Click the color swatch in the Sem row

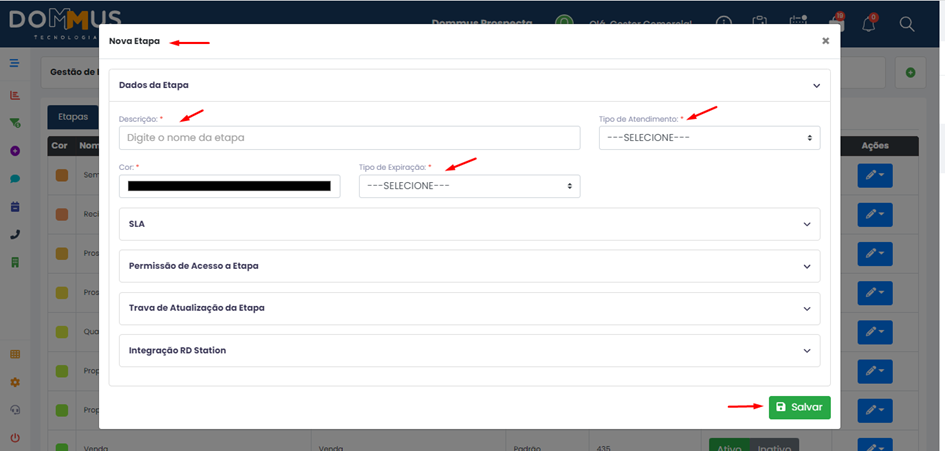coord(61,175)
